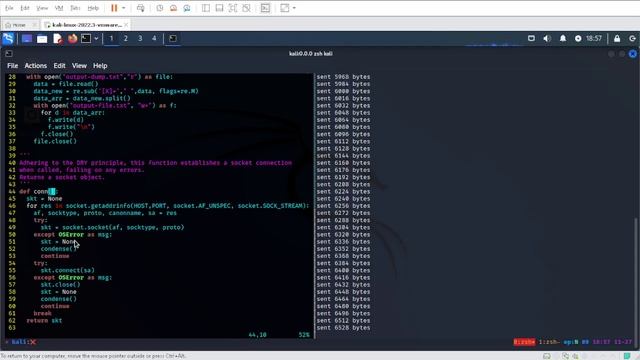The width and height of the screenshot is (640, 360).
Task: Send Ctrl+Alt+Del to the guest
Action: (140, 8)
